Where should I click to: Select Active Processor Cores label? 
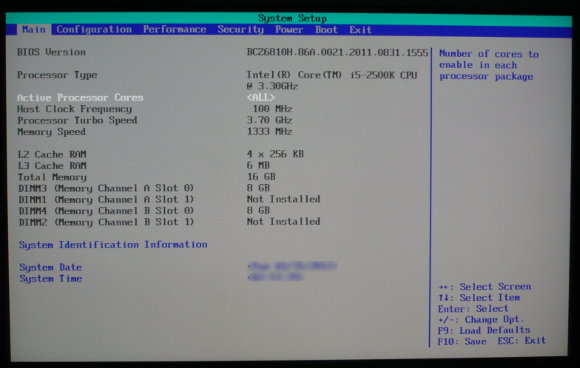80,98
